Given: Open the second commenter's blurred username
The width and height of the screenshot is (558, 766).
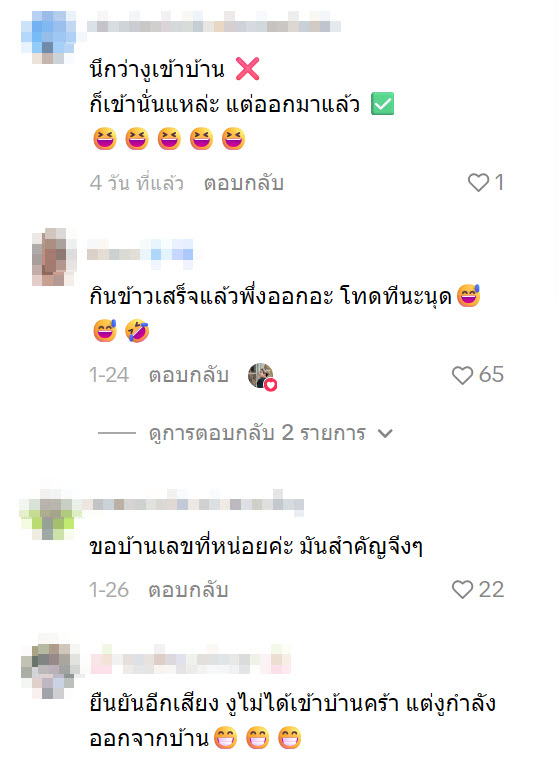Looking at the screenshot, I should pos(140,254).
